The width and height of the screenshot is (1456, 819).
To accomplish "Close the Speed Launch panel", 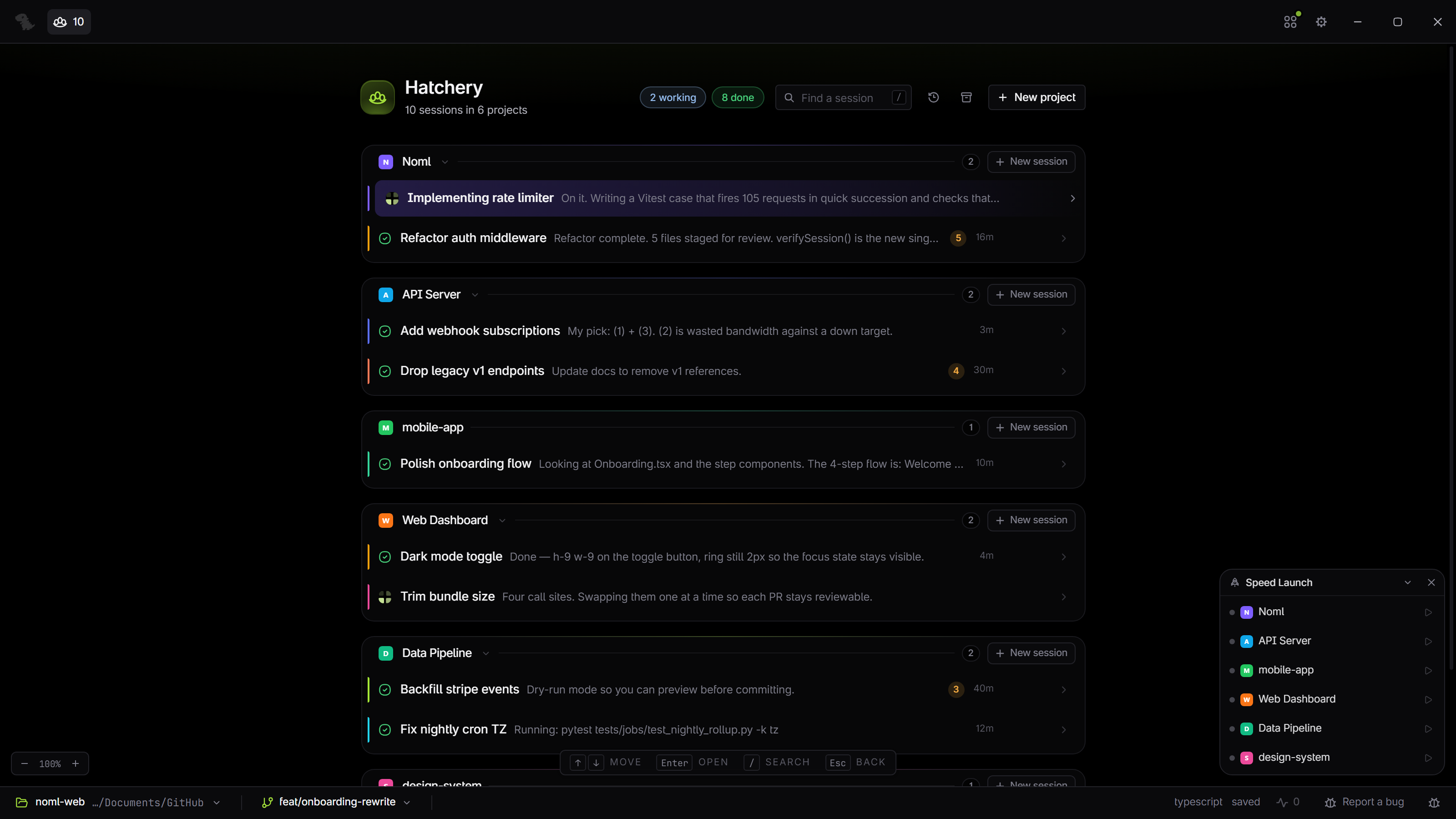I will click(x=1431, y=583).
